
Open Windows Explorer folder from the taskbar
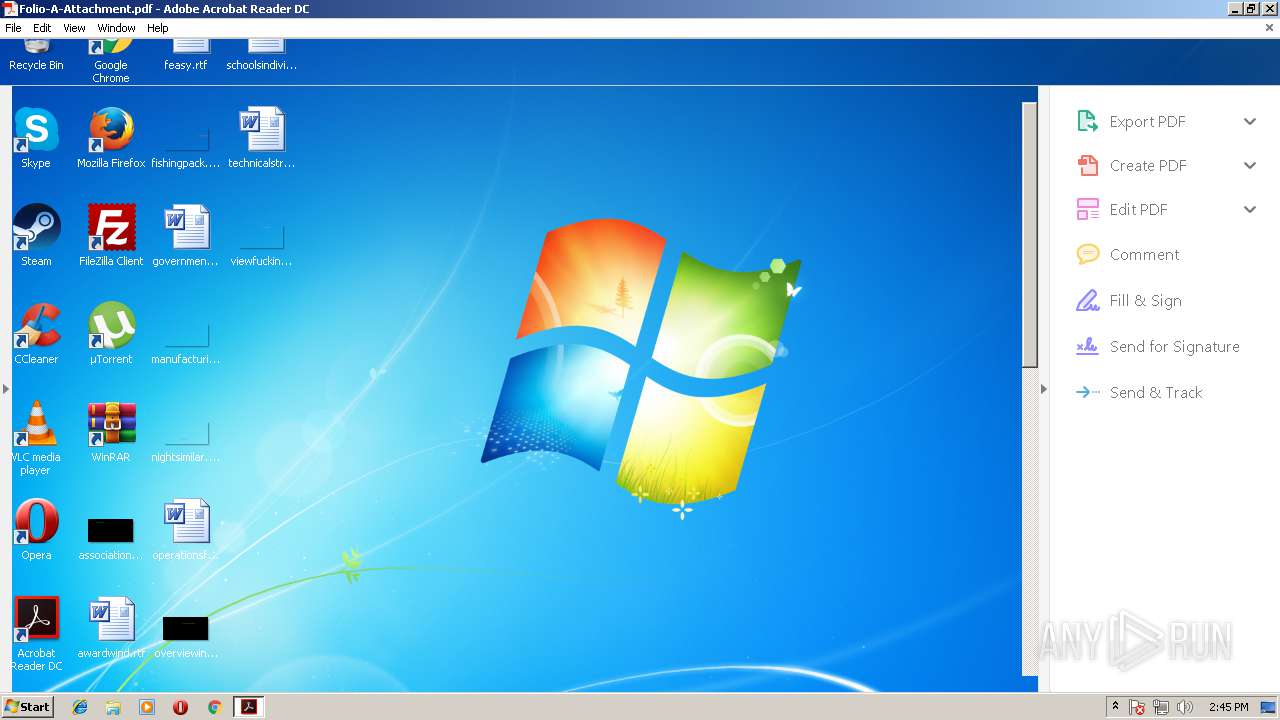113,707
